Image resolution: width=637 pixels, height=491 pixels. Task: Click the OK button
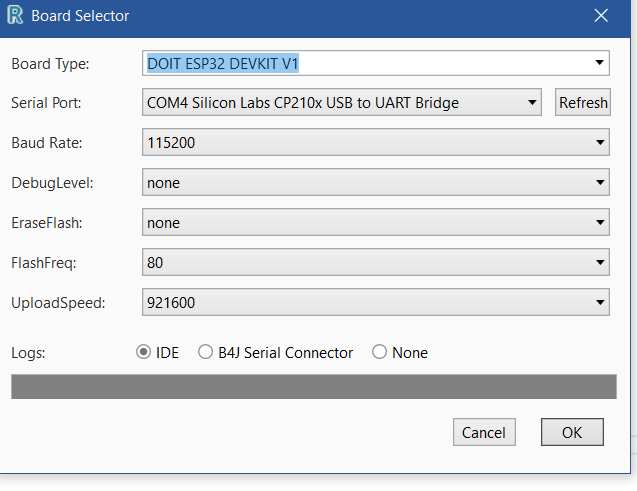click(572, 432)
